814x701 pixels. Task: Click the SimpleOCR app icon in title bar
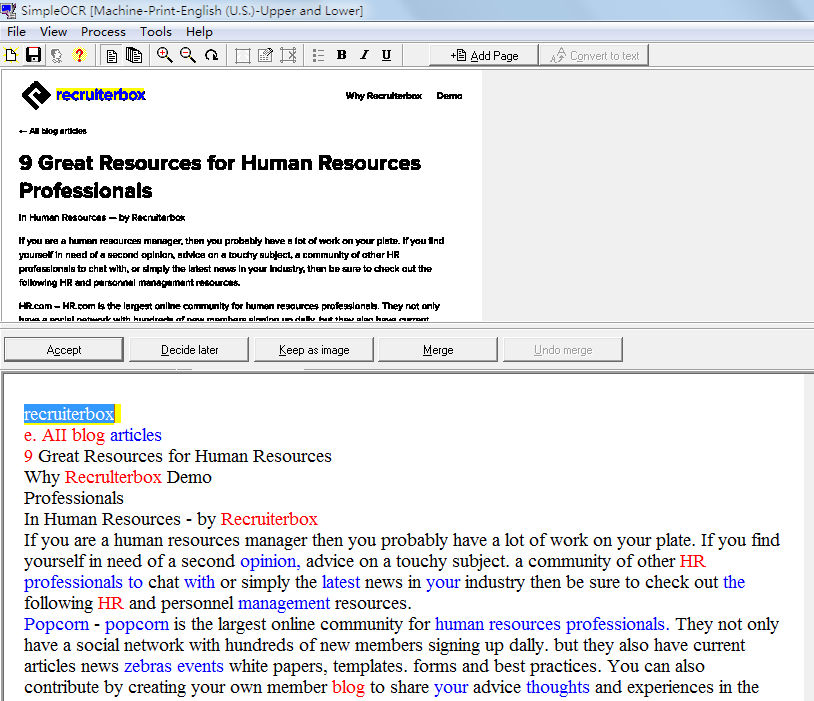click(x=8, y=10)
